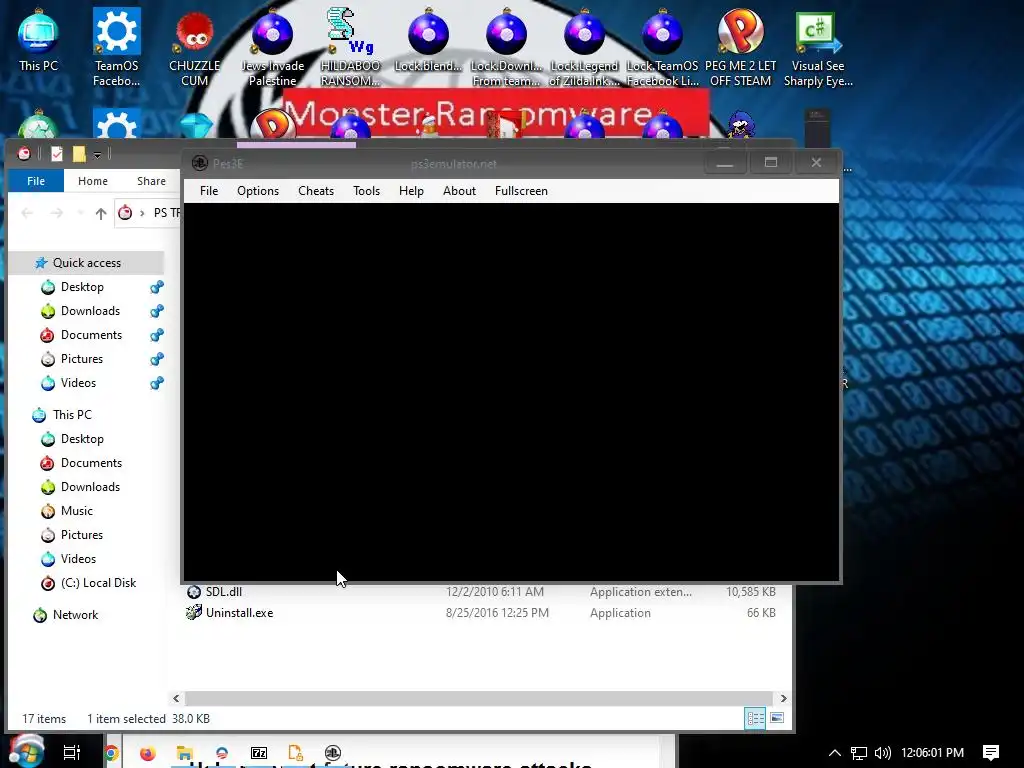This screenshot has height=768, width=1024.
Task: Open the Tools menu in the emulator
Action: pyautogui.click(x=366, y=191)
